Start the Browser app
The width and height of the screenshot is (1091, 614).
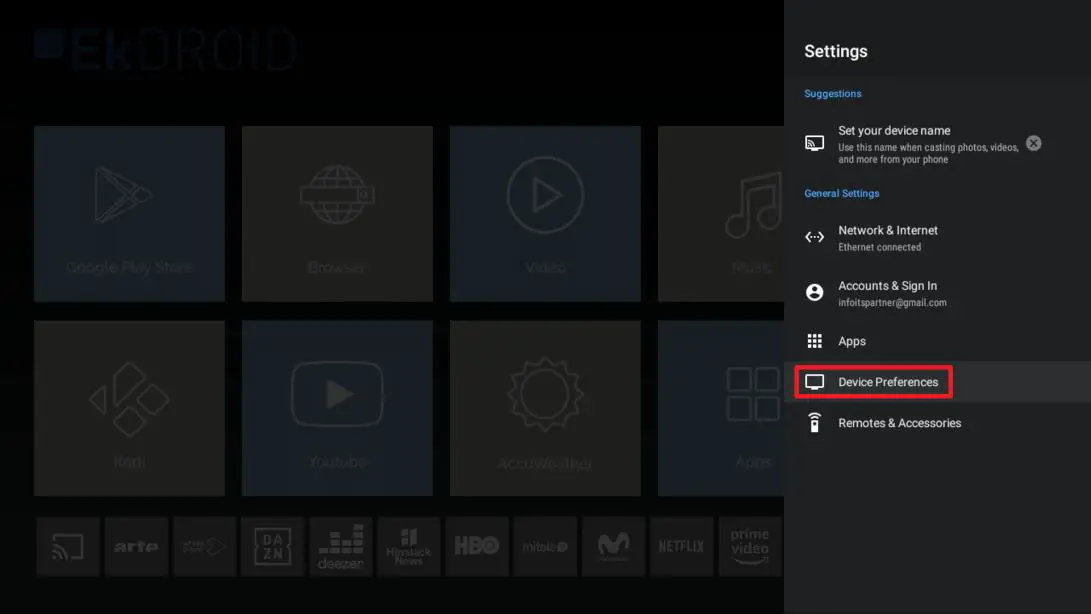337,213
